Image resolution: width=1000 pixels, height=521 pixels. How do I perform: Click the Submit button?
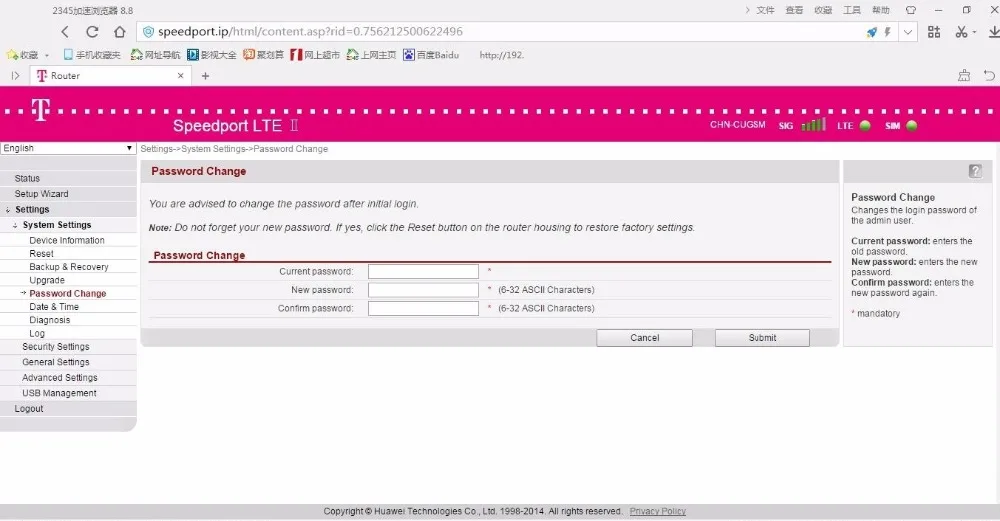762,338
